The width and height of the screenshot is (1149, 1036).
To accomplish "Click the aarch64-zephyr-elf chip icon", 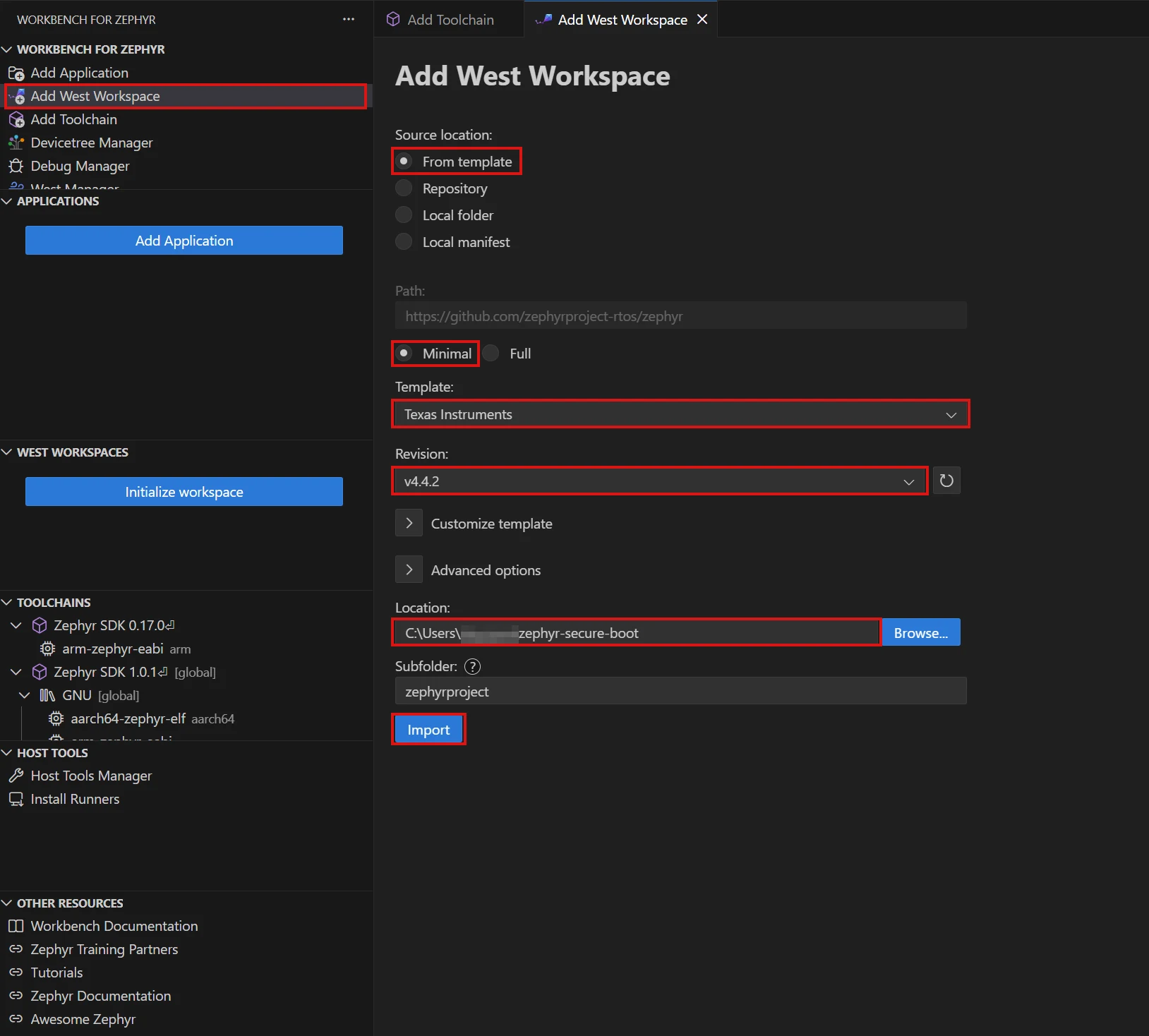I will coord(56,719).
